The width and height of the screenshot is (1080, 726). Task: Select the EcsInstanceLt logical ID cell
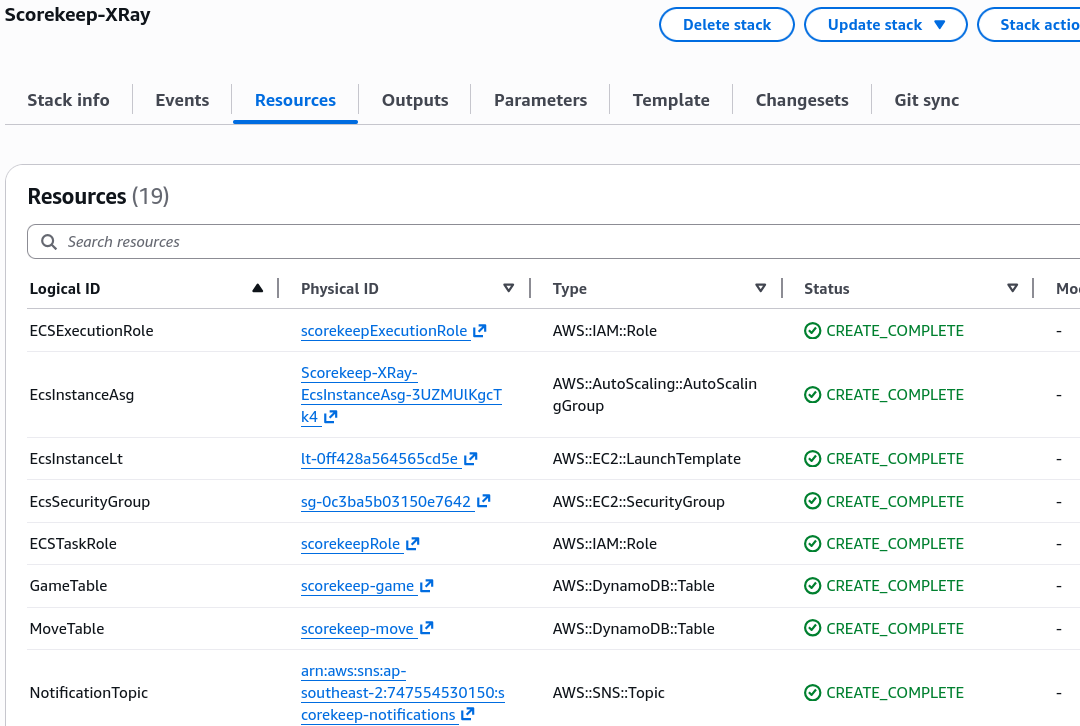76,459
